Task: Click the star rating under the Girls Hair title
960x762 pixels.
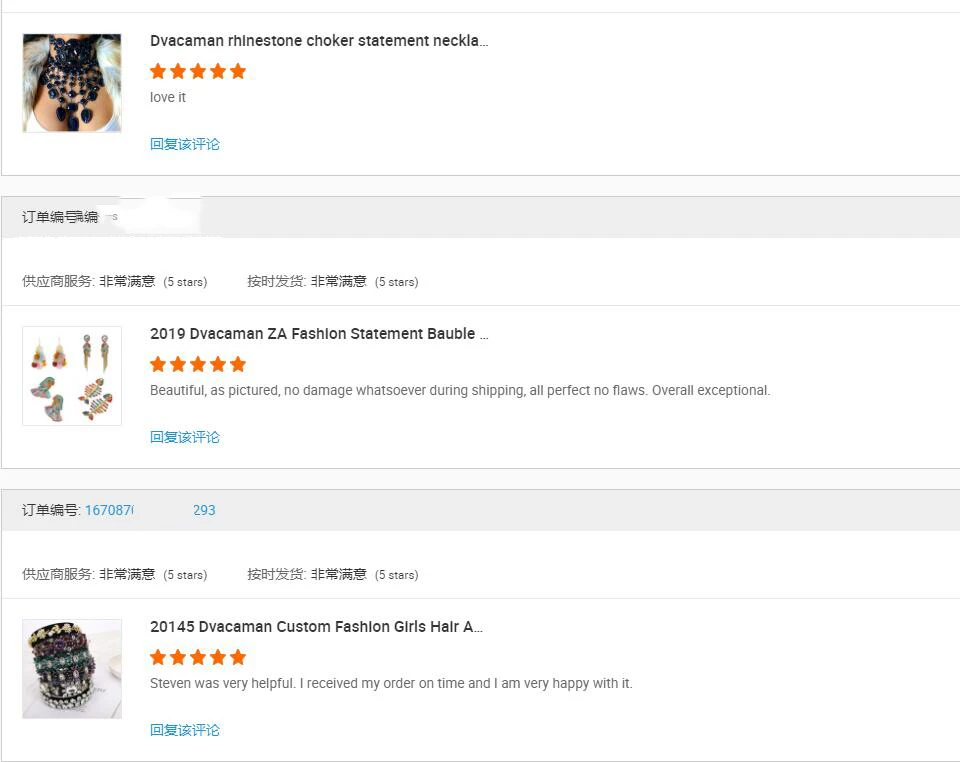Action: [x=198, y=657]
